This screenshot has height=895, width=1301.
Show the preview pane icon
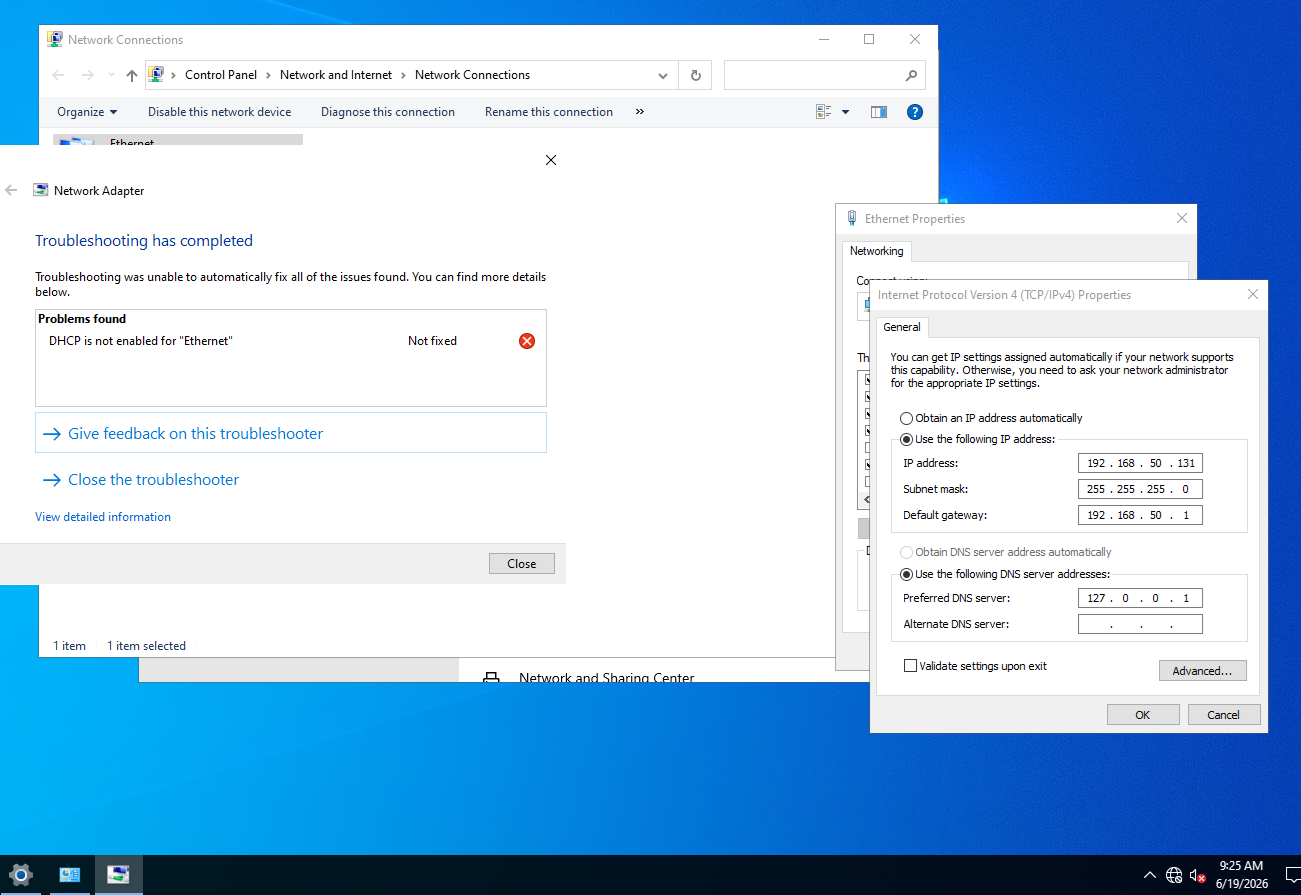(879, 112)
